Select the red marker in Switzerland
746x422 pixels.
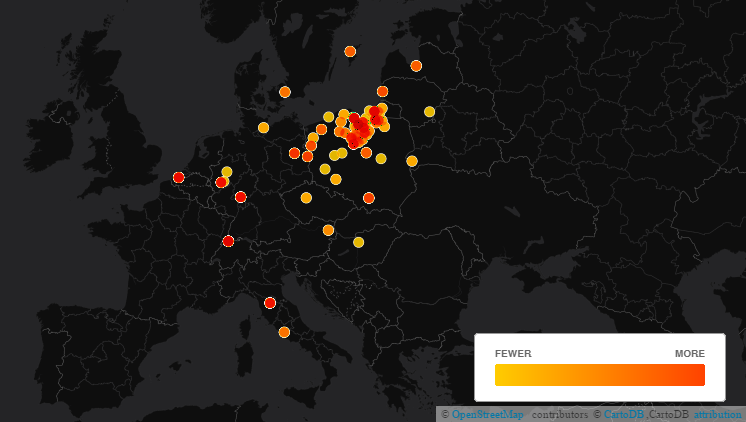[228, 241]
